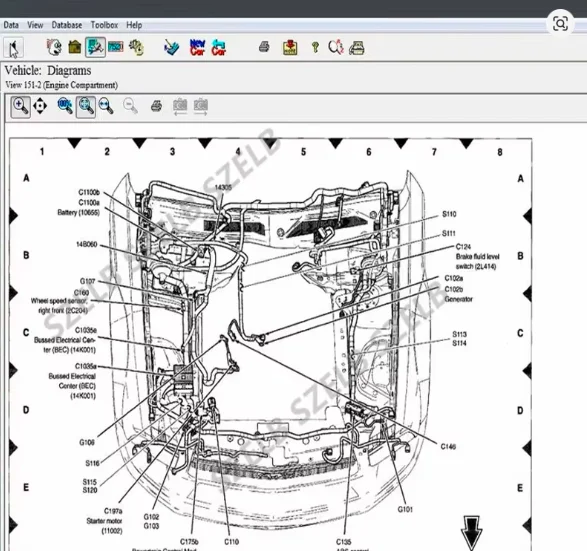Image resolution: width=587 pixels, height=551 pixels.
Task: Click the 'C160' wheel speed sensor label
Action: point(81,292)
